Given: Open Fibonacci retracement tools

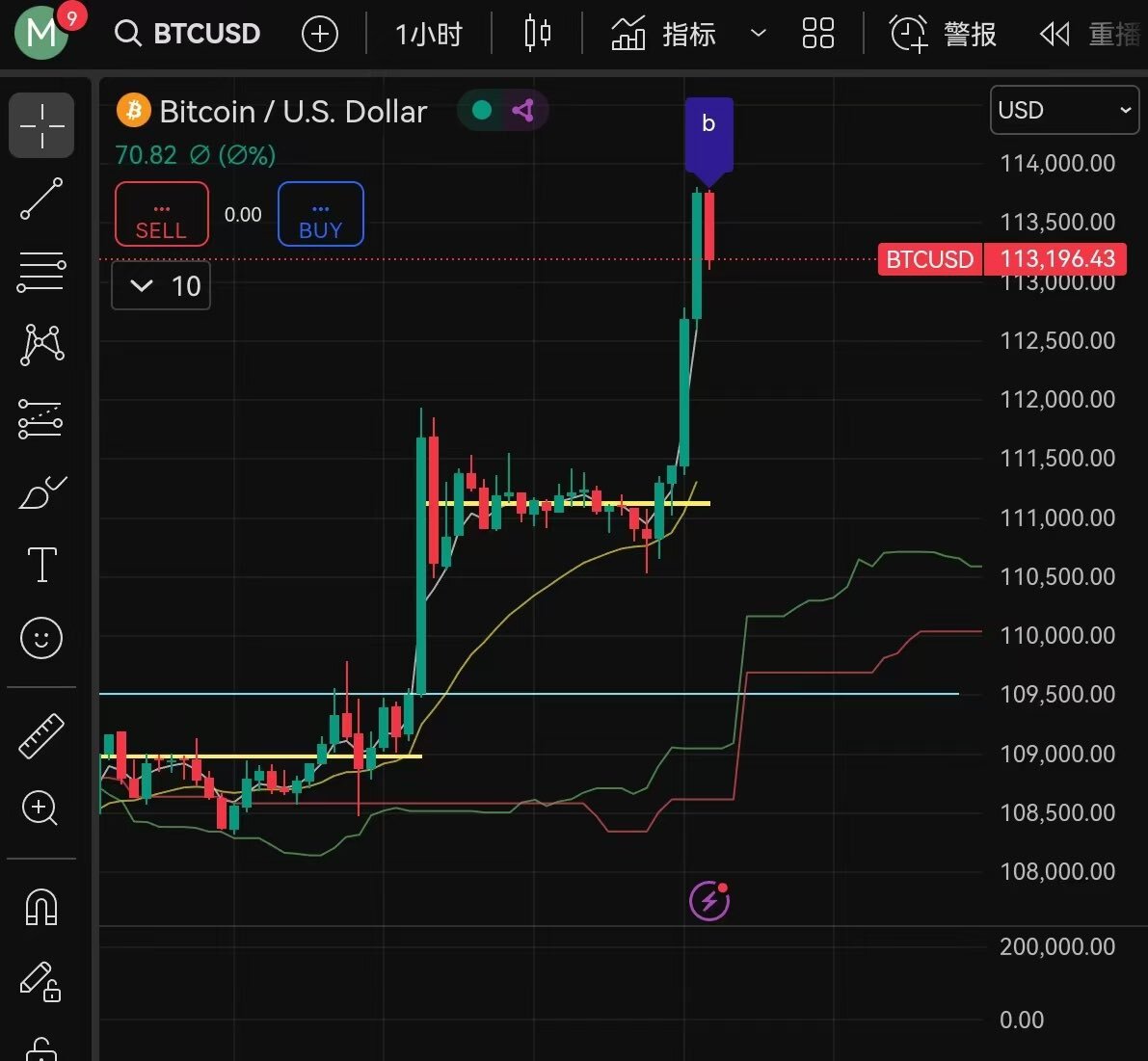Looking at the screenshot, I should click(41, 272).
